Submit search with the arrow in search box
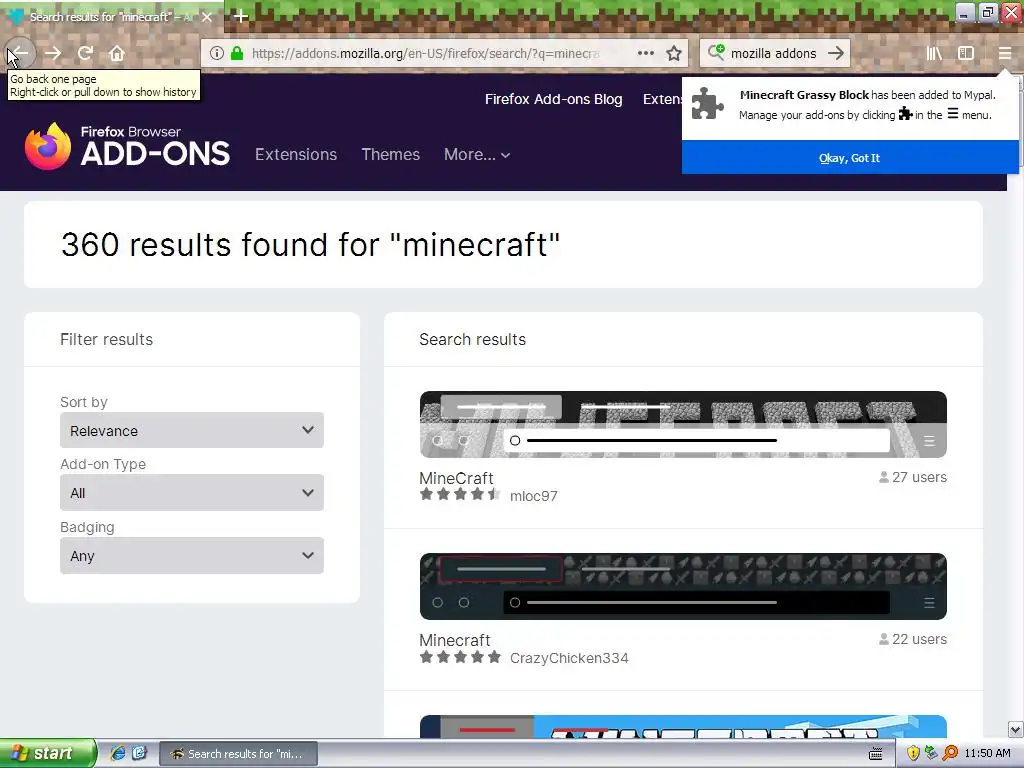This screenshot has height=768, width=1024. (x=836, y=54)
